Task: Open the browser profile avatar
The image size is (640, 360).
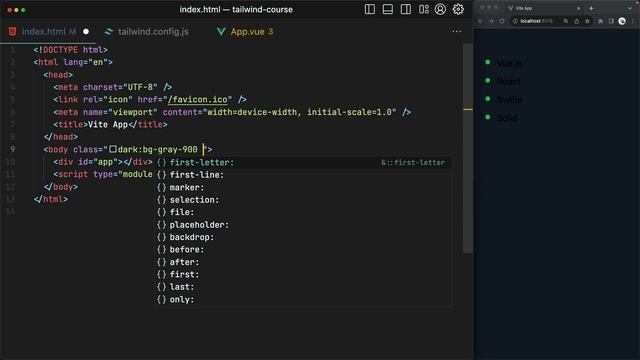Action: pos(622,21)
